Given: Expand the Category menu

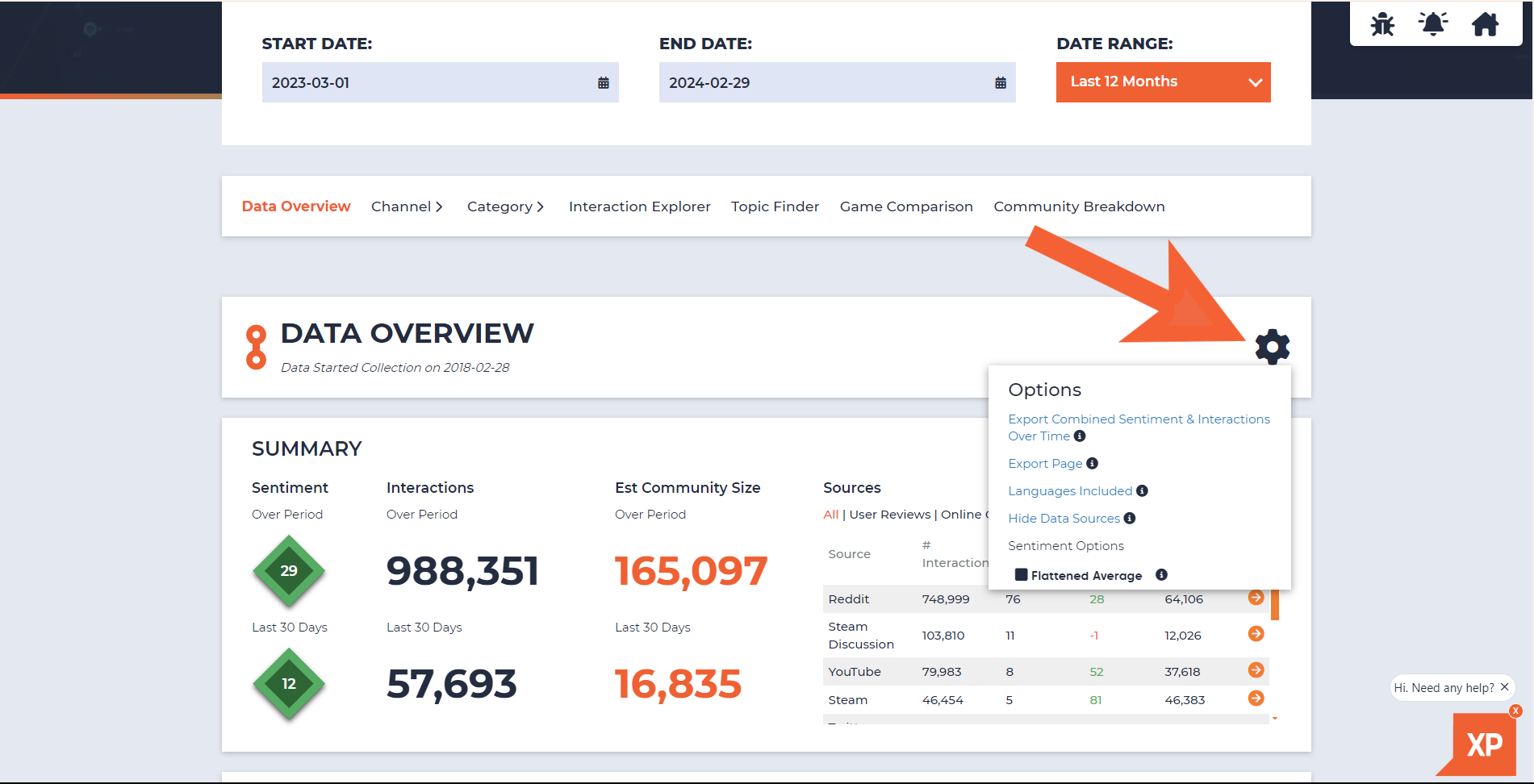Looking at the screenshot, I should (505, 206).
